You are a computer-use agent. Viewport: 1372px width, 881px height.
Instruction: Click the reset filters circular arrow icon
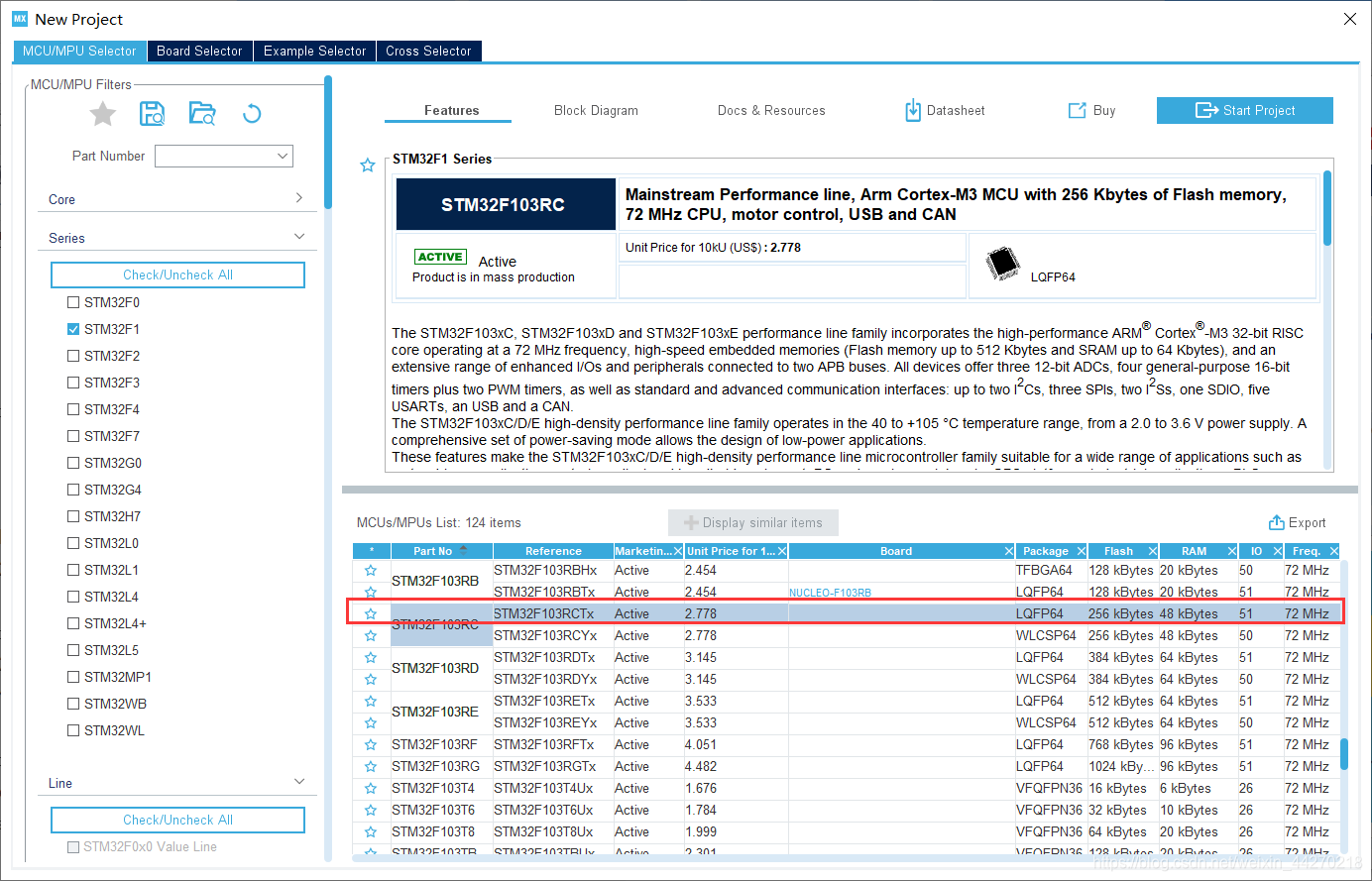(252, 114)
